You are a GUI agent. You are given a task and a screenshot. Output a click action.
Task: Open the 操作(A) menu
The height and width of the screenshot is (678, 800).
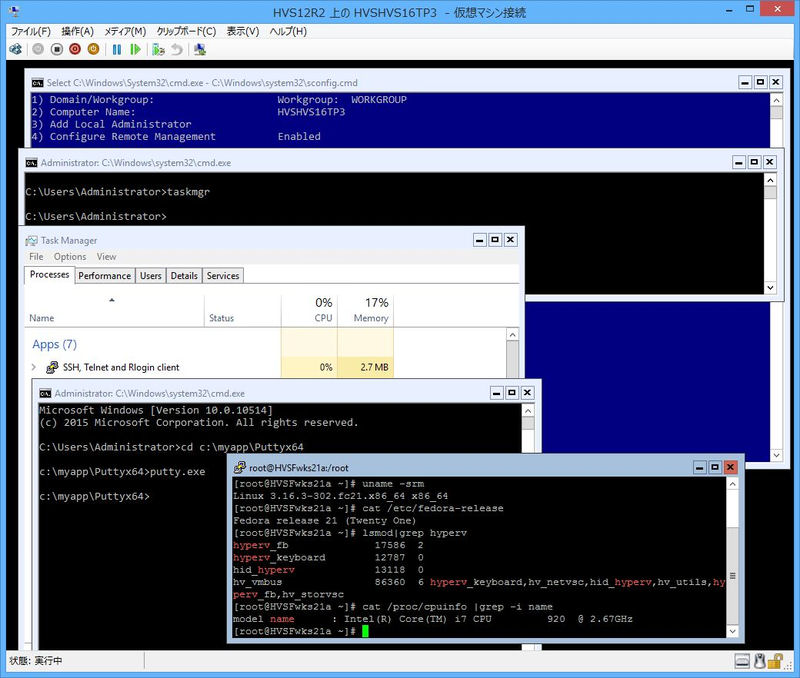pyautogui.click(x=78, y=32)
